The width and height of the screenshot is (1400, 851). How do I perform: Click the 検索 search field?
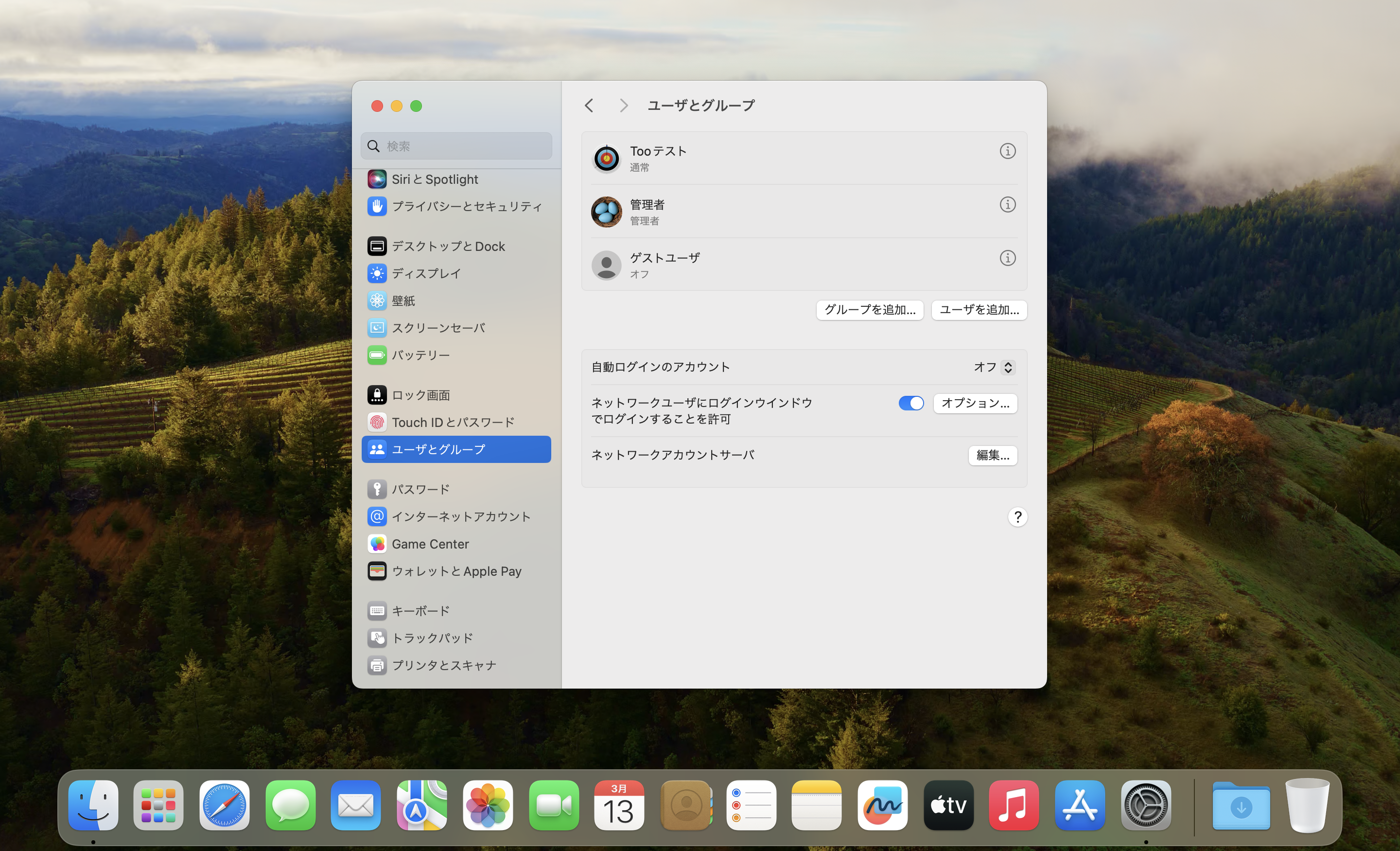455,146
